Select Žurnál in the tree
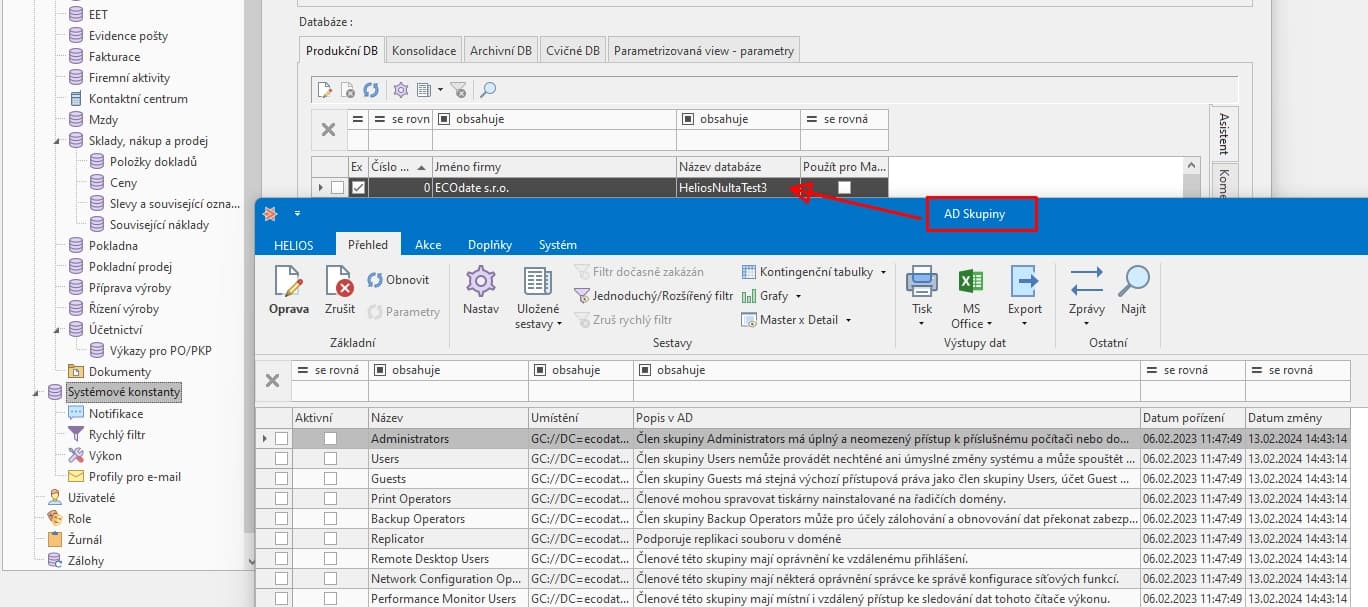The width and height of the screenshot is (1368, 607). tap(85, 539)
